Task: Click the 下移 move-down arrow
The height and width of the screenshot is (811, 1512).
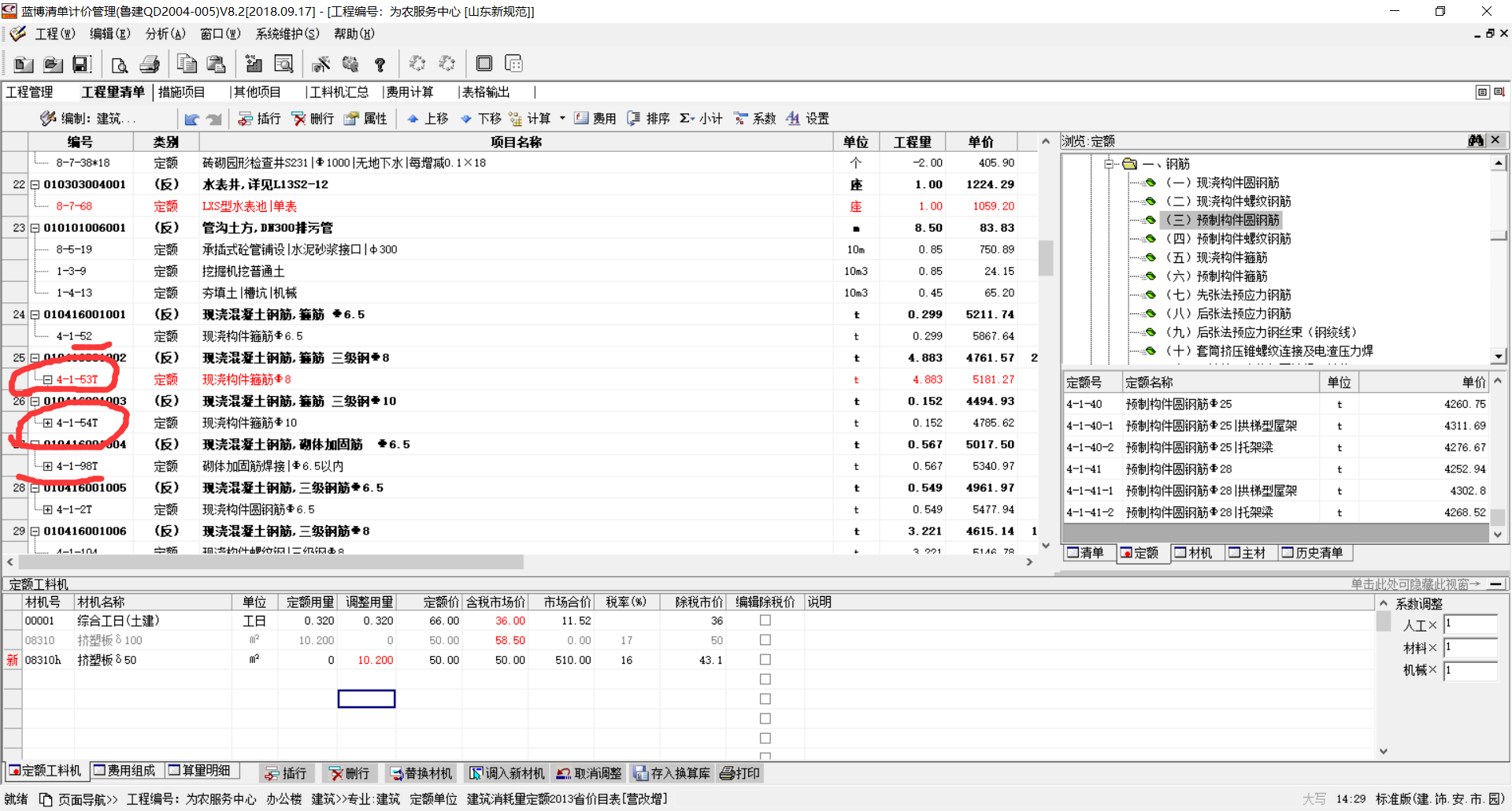Action: click(466, 119)
